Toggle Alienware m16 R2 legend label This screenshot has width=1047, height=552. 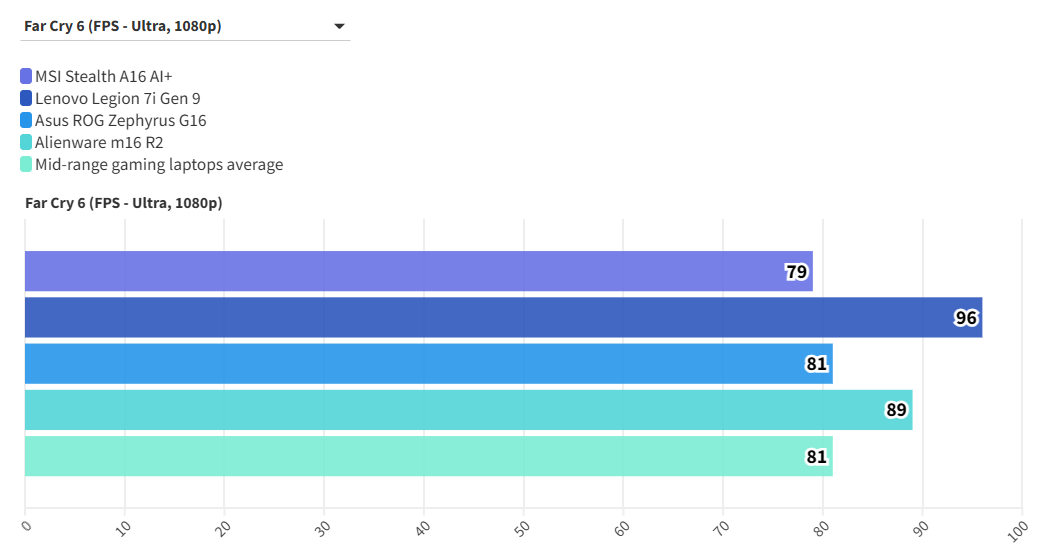[99, 142]
